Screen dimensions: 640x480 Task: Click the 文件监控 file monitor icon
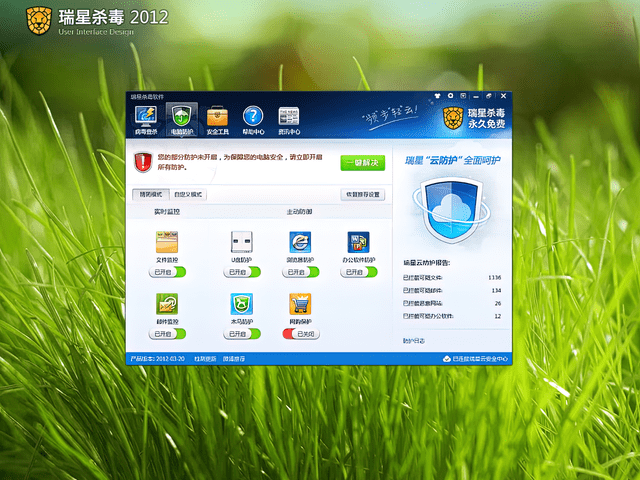pos(167,242)
